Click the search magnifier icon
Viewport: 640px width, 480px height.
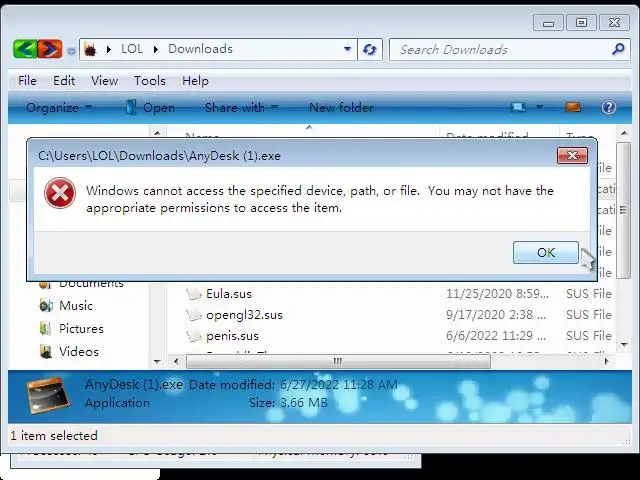[x=618, y=49]
